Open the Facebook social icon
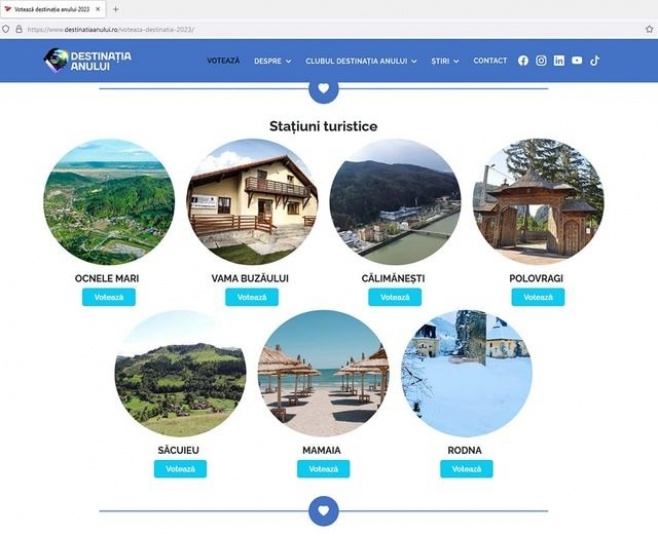 point(523,61)
